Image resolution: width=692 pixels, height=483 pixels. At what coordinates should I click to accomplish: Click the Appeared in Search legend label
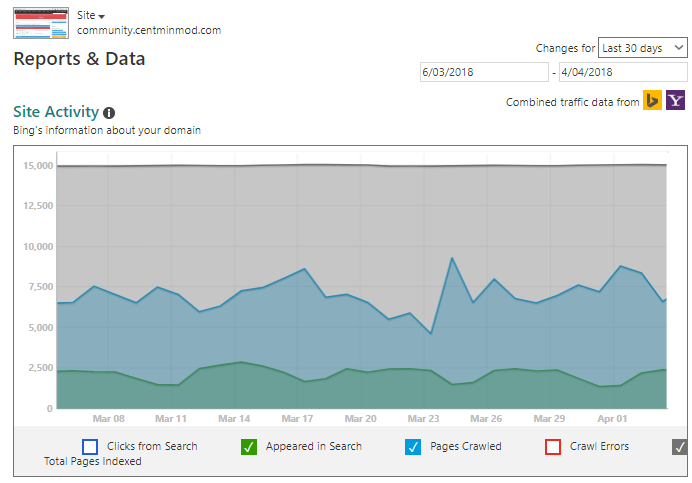(314, 446)
